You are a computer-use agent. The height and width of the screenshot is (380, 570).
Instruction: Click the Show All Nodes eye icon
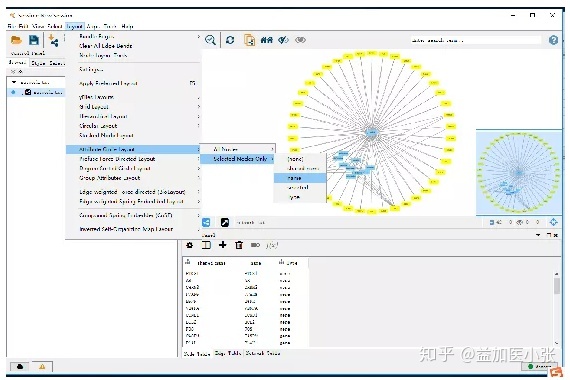300,40
